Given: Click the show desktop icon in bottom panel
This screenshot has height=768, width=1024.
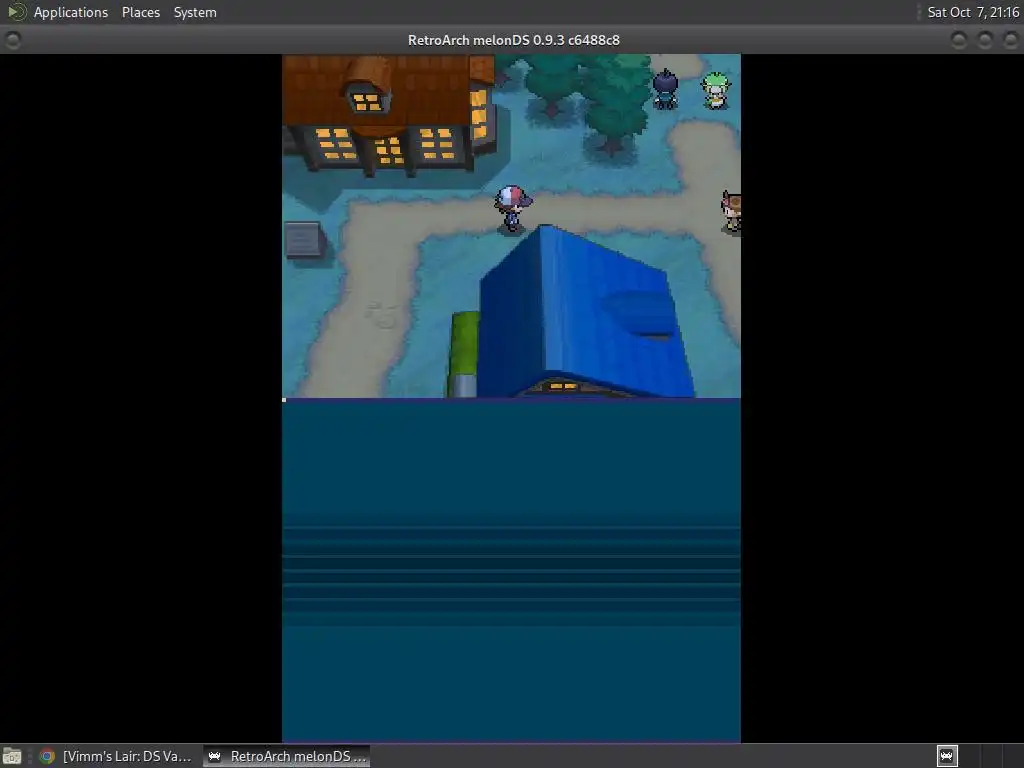Looking at the screenshot, I should point(12,756).
